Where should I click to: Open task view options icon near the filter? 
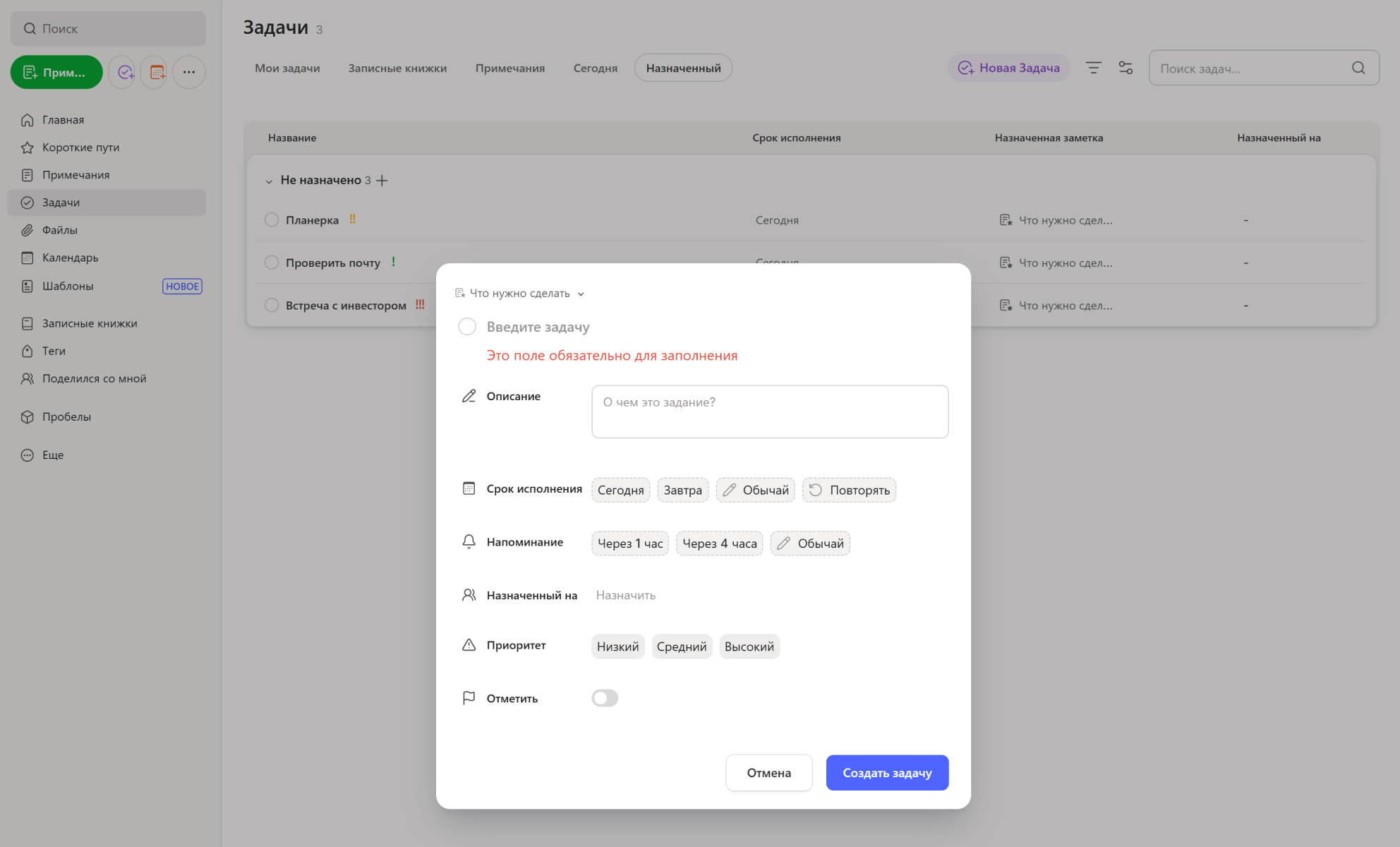pyautogui.click(x=1126, y=67)
